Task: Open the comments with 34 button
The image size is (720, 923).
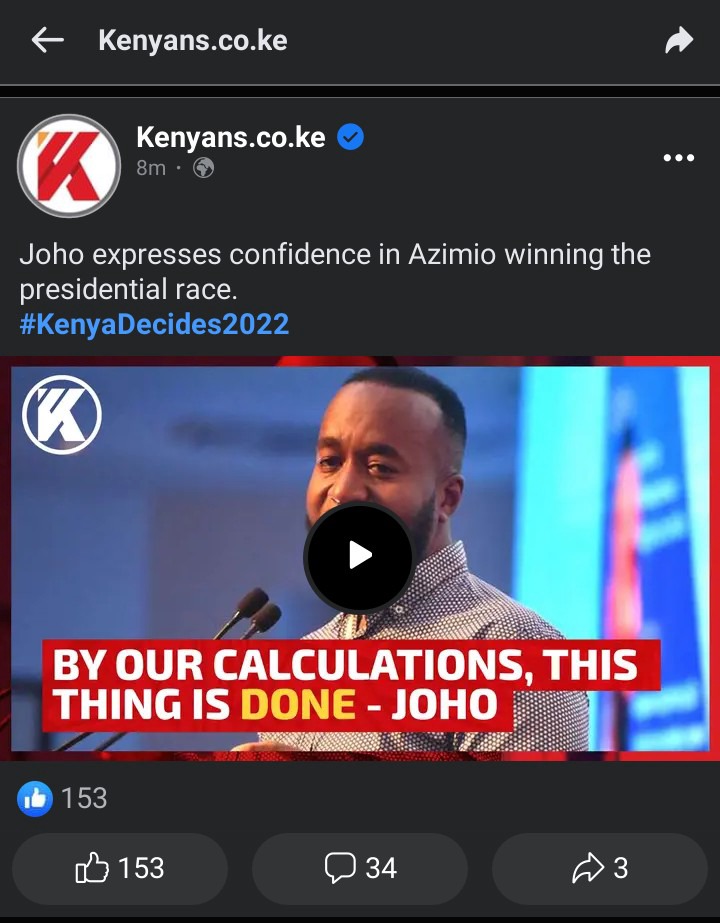Action: (360, 868)
